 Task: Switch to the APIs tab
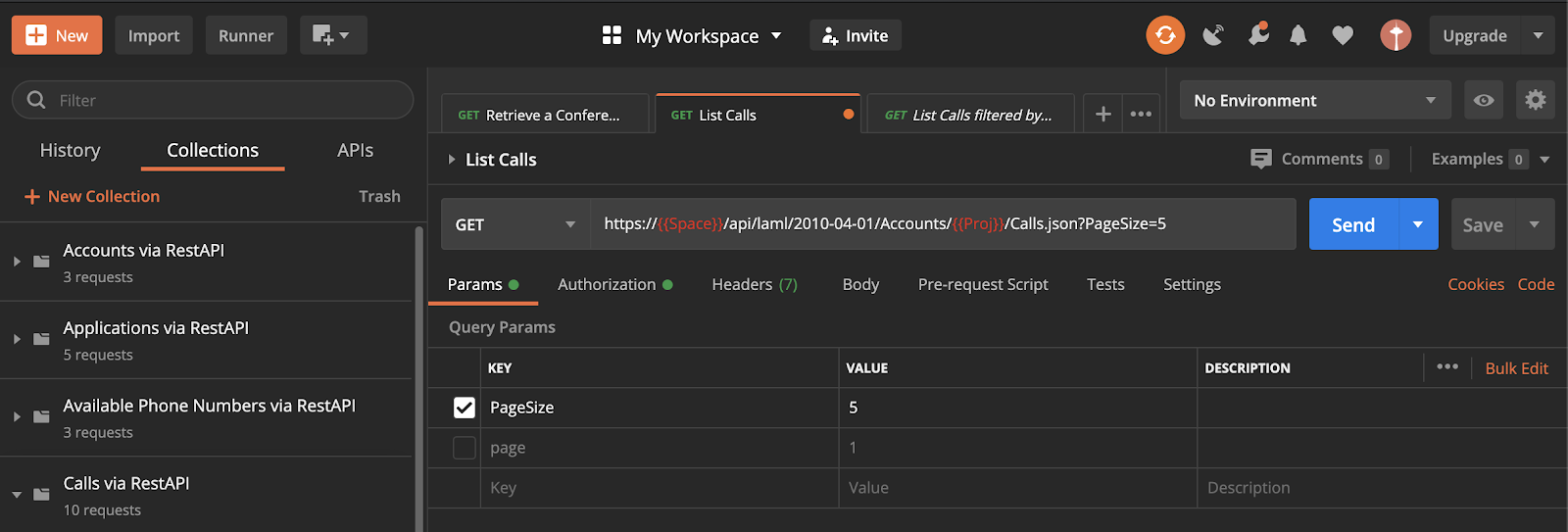(x=355, y=150)
